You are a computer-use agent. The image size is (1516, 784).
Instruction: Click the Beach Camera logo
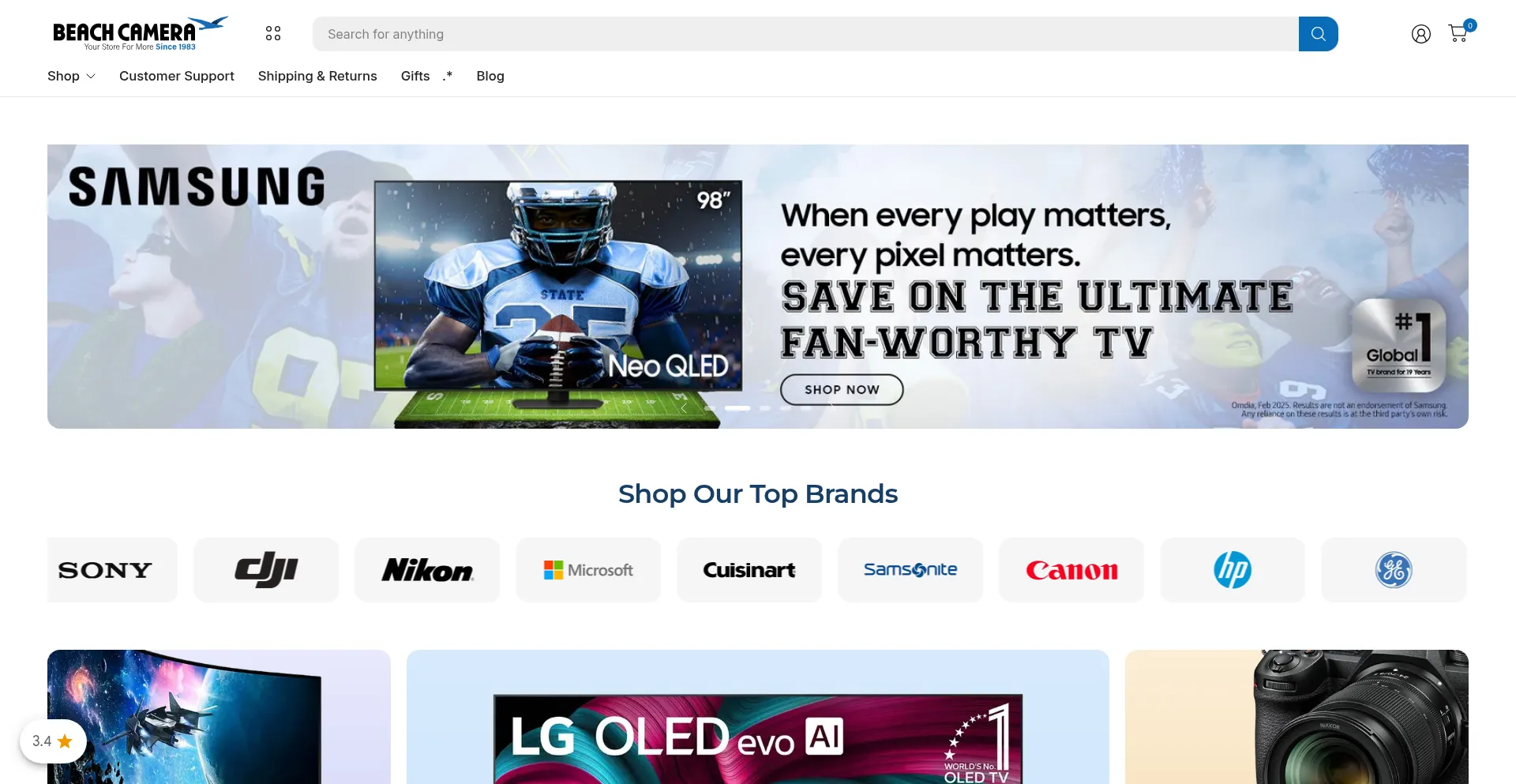pos(140,33)
